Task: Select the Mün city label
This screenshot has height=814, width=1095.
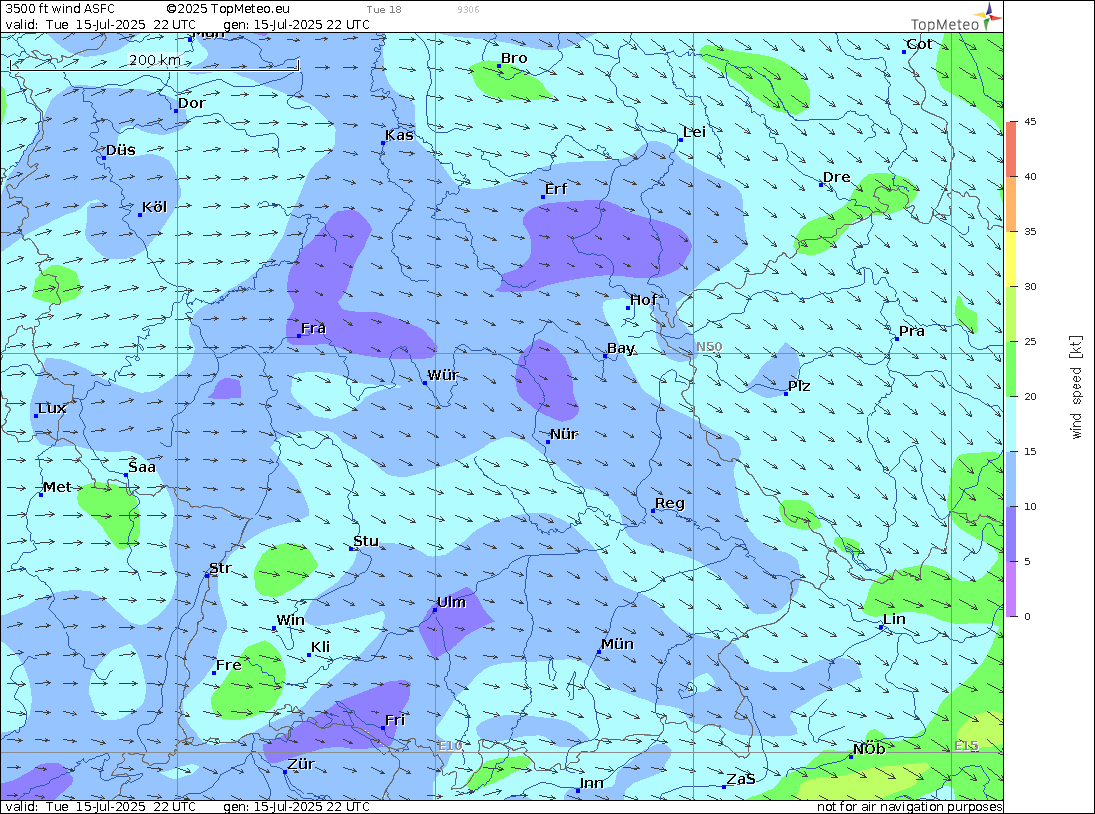Action: (x=617, y=644)
